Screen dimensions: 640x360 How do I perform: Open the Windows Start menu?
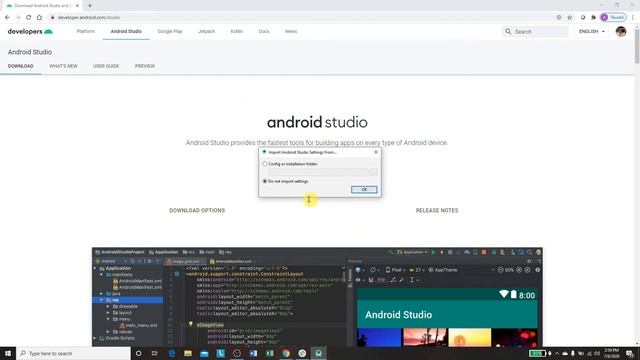pos(8,353)
